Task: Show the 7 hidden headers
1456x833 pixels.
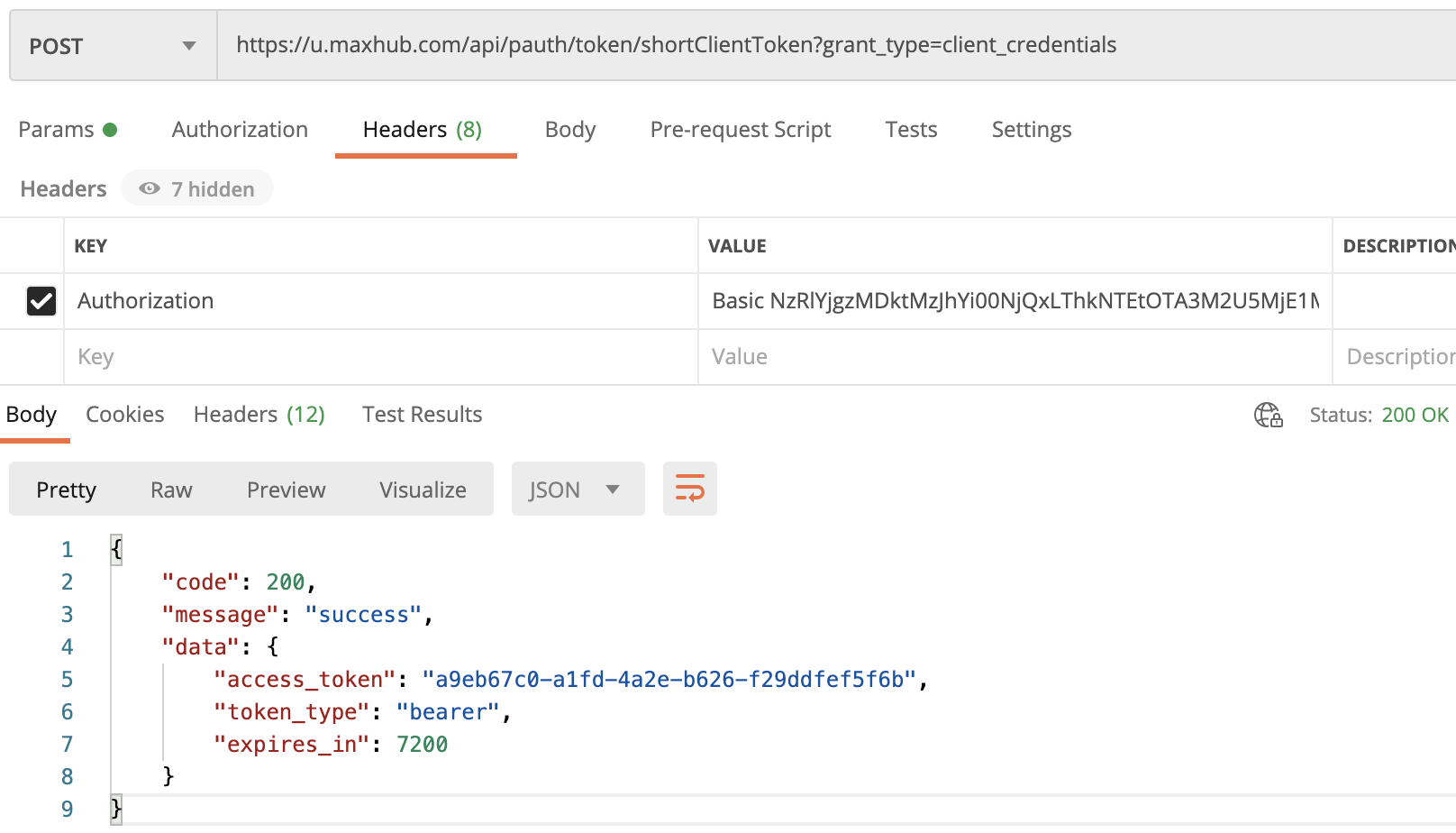Action: click(x=197, y=189)
